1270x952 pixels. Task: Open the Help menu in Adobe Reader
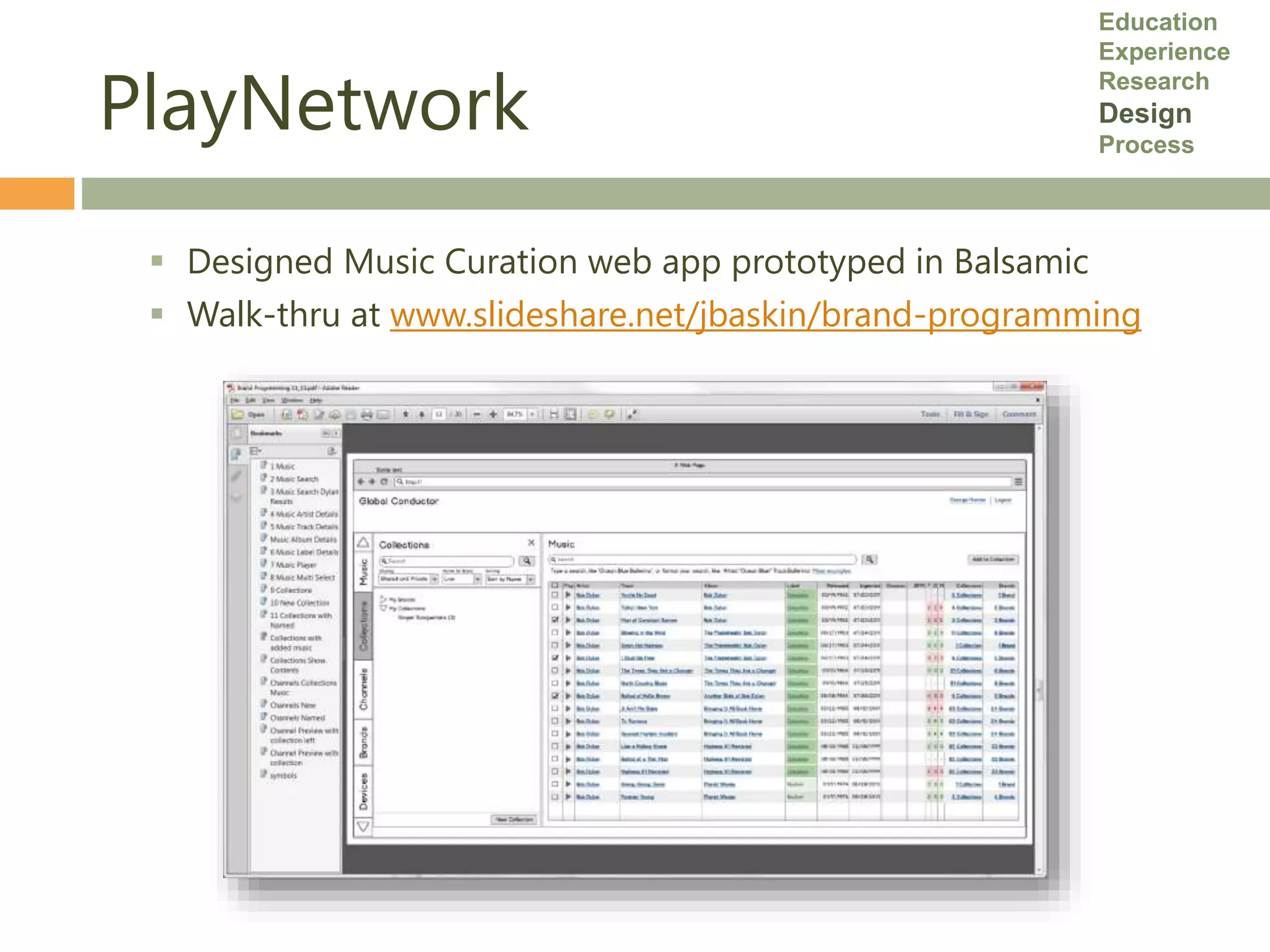[x=316, y=400]
